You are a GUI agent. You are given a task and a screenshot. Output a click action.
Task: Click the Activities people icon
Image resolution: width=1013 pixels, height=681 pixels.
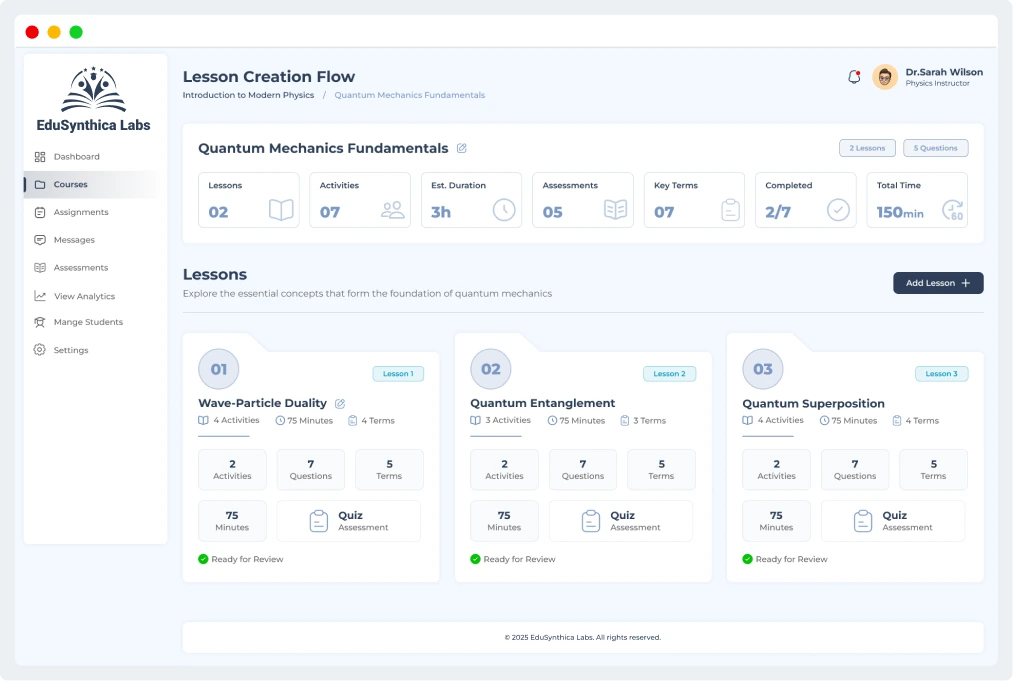click(392, 210)
